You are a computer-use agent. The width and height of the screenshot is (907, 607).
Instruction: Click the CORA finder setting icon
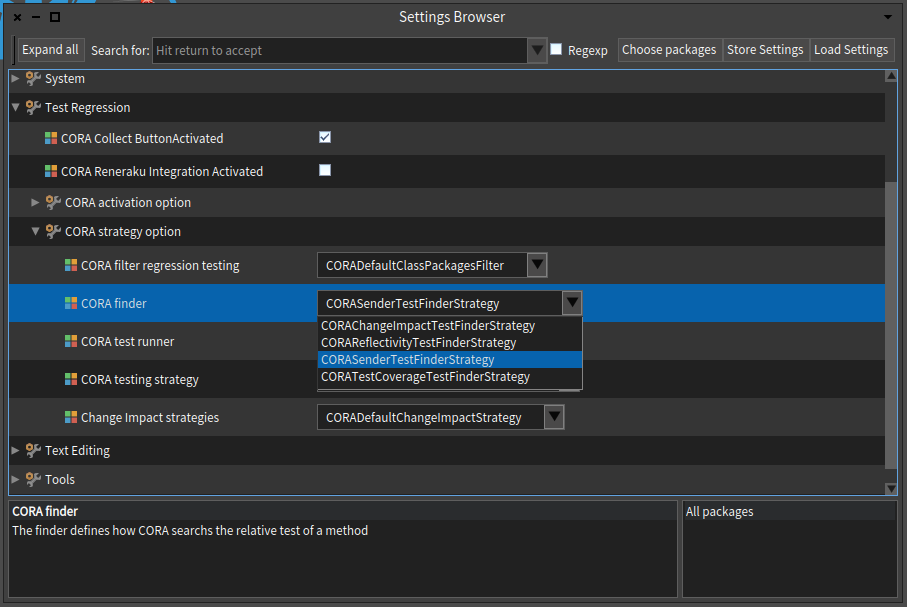[71, 303]
